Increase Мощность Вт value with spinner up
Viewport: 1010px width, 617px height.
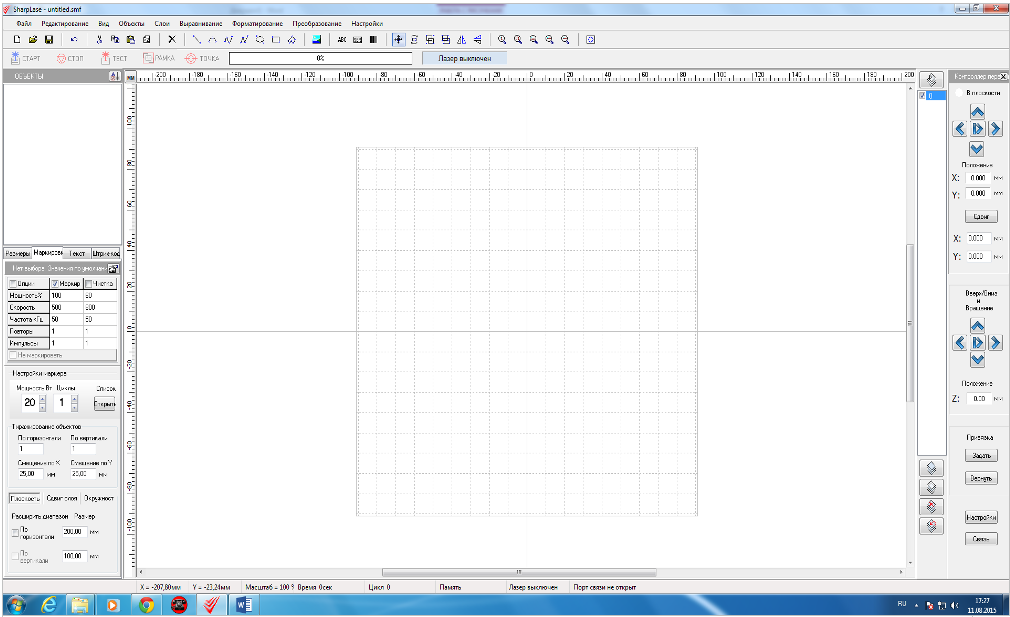coord(42,398)
